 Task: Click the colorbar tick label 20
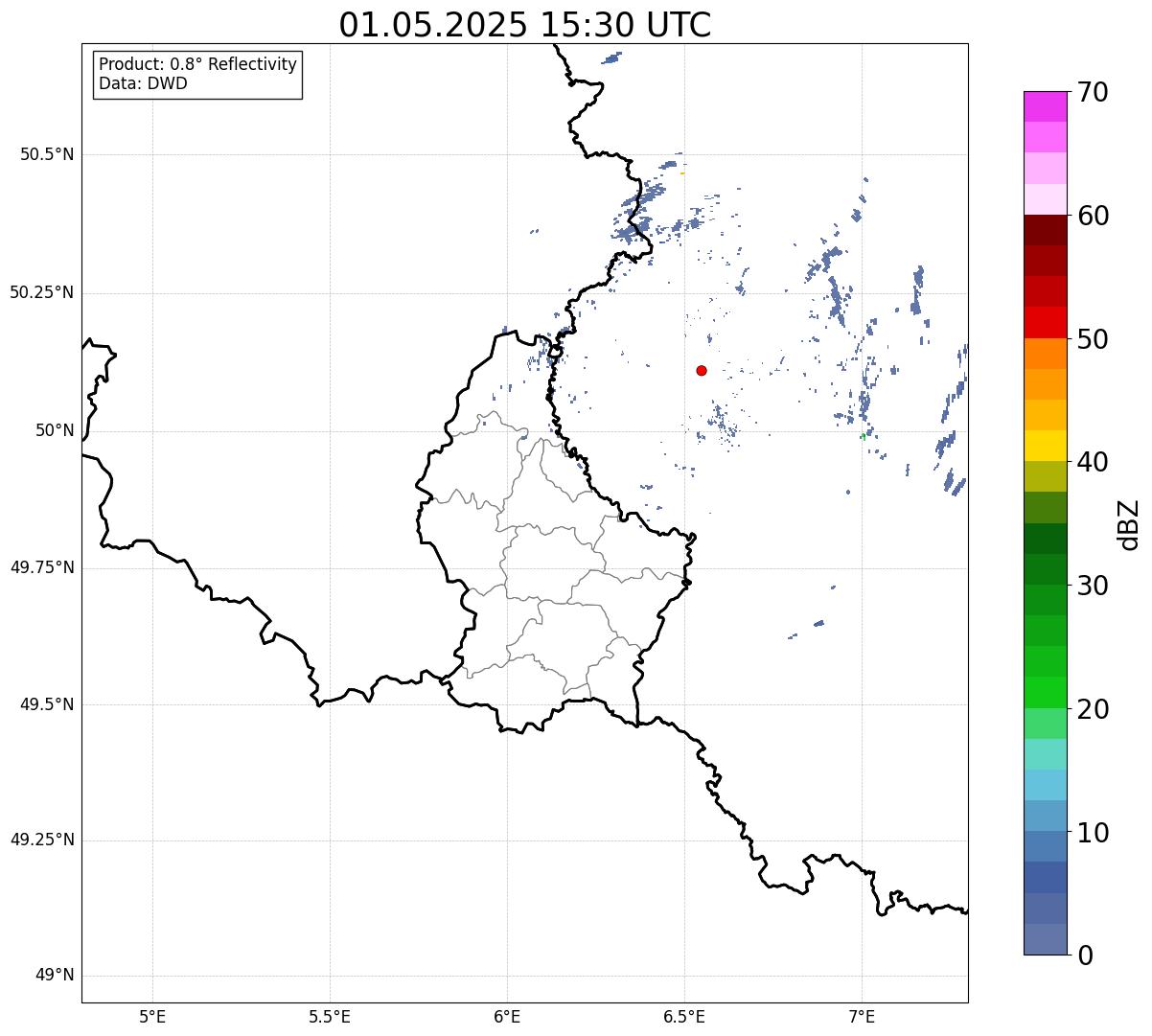click(1094, 709)
